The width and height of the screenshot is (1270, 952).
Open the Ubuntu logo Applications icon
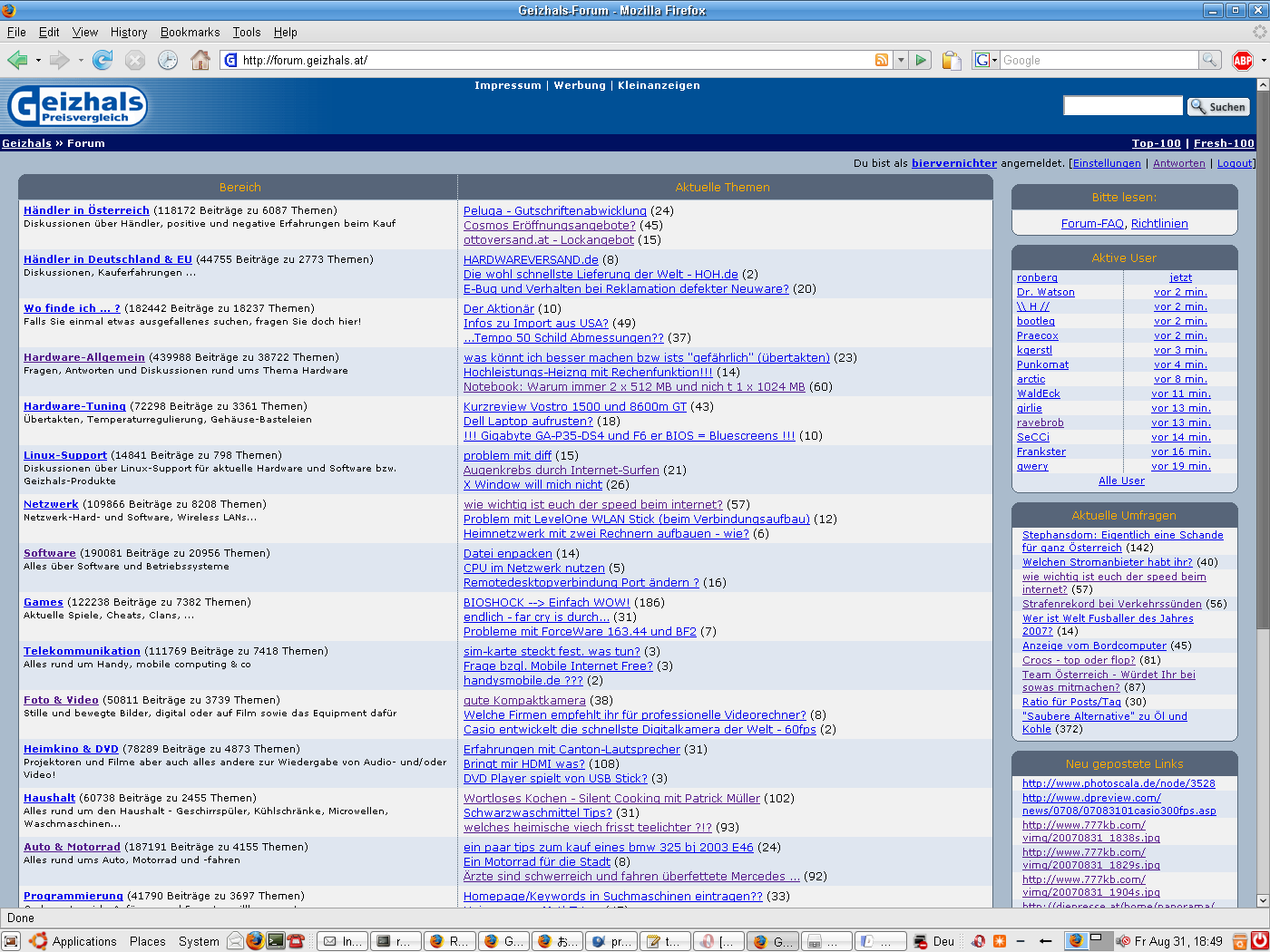pyautogui.click(x=38, y=941)
